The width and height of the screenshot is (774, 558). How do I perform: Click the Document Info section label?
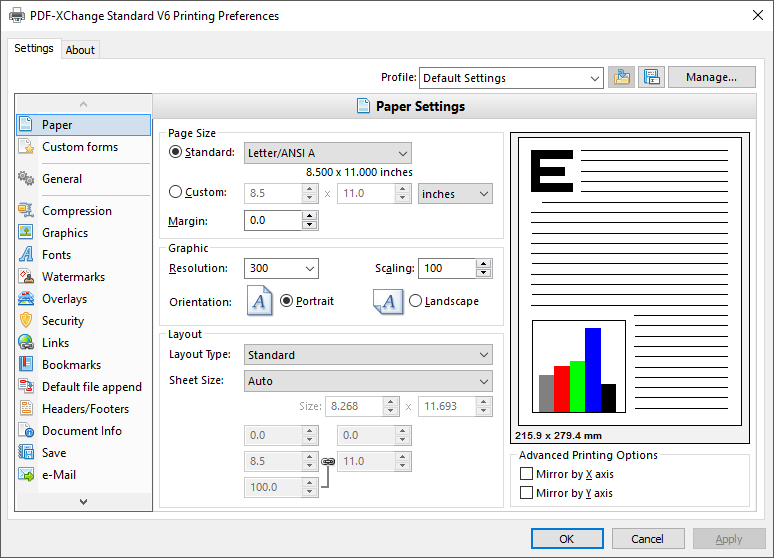(82, 431)
